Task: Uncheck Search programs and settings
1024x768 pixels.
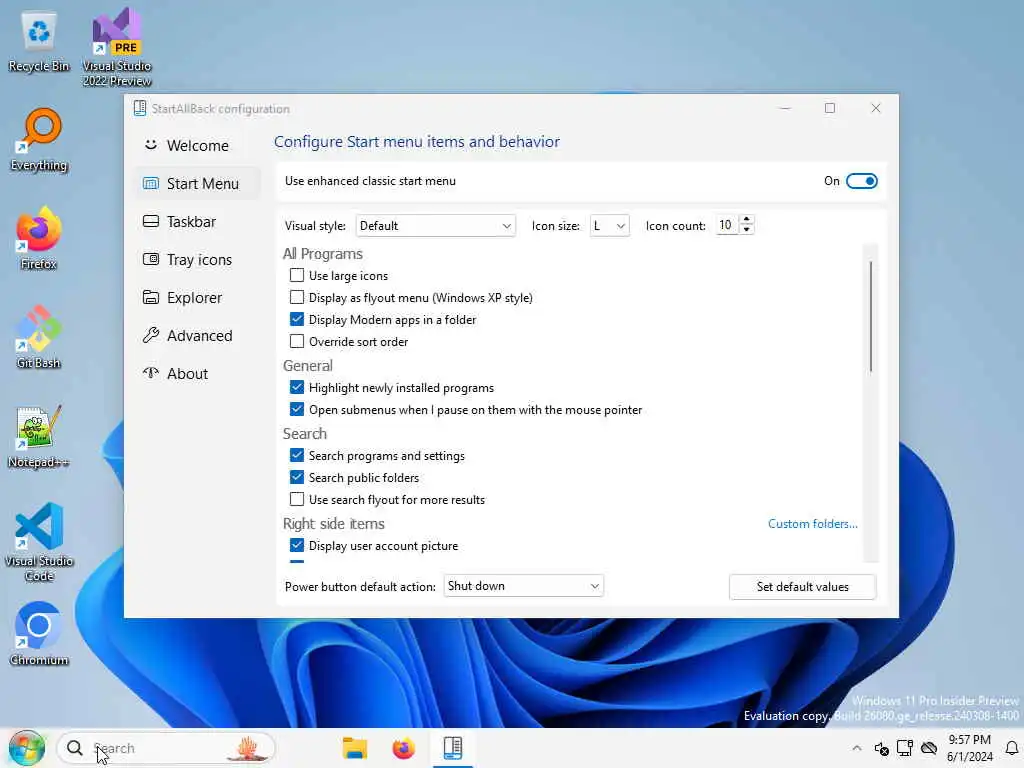Action: [x=297, y=455]
